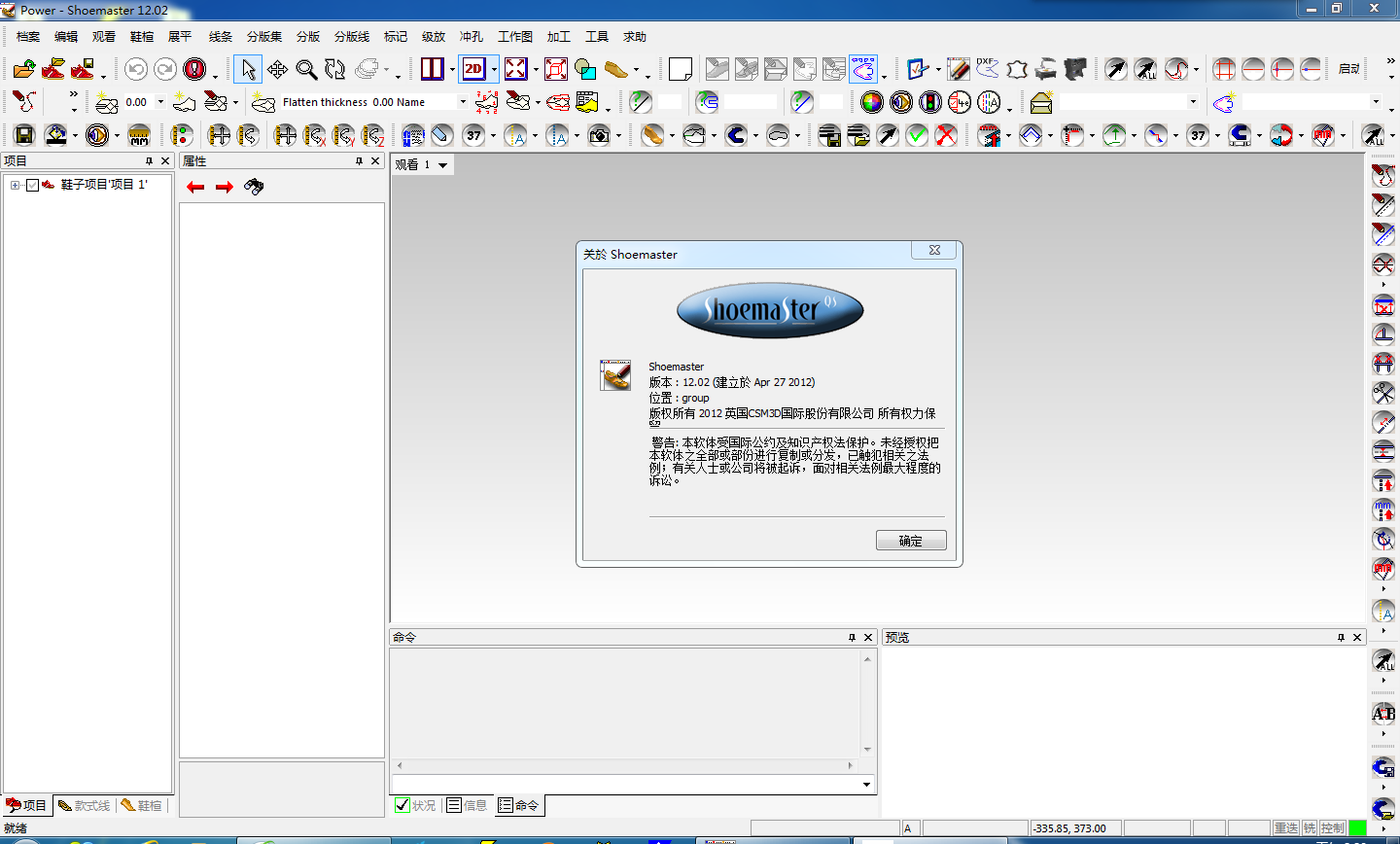Toggle checkbox for shoe project '项目 1'
1400x844 pixels.
point(32,185)
